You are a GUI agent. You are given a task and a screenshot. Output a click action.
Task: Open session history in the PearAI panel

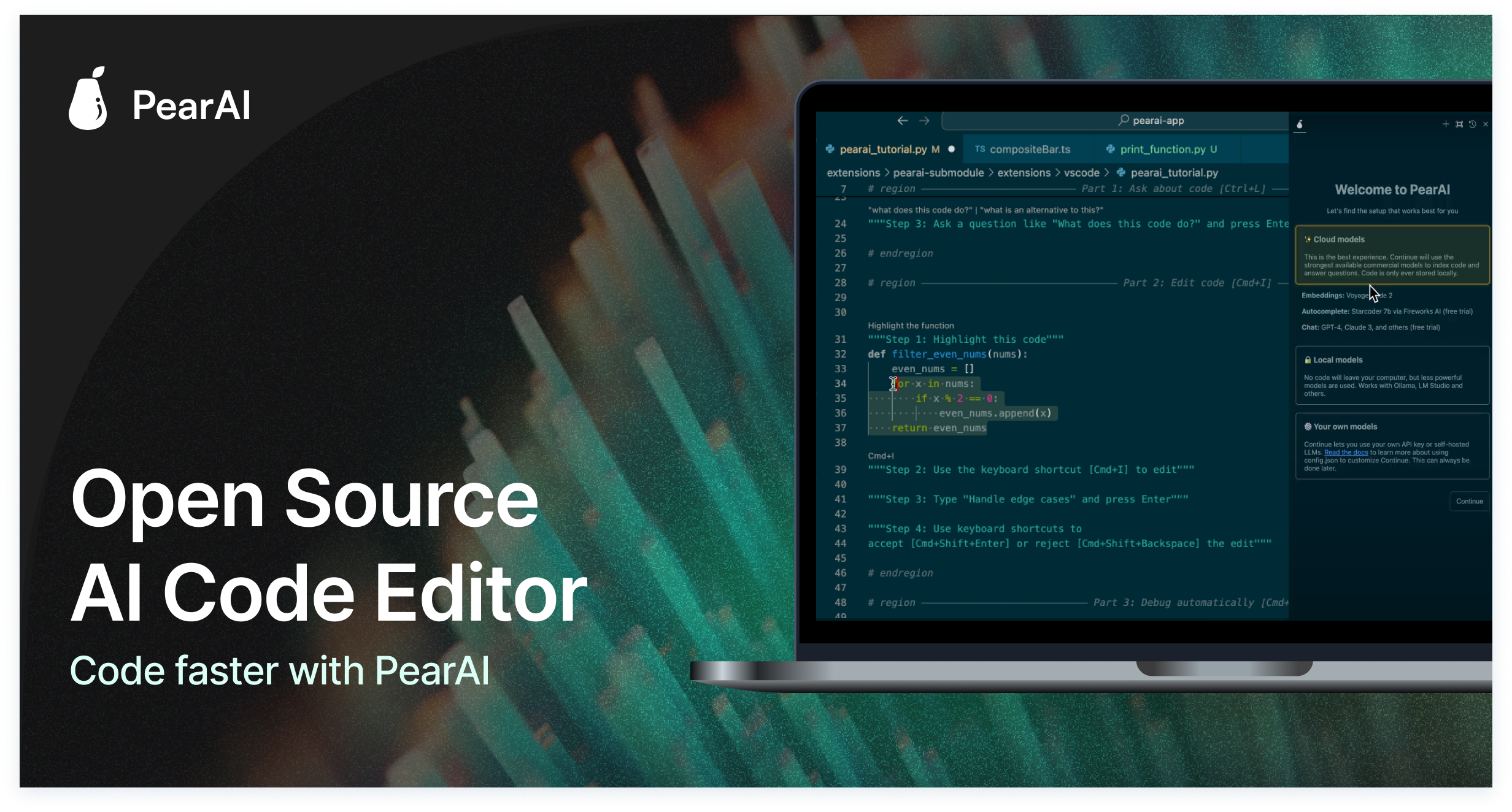point(1473,124)
